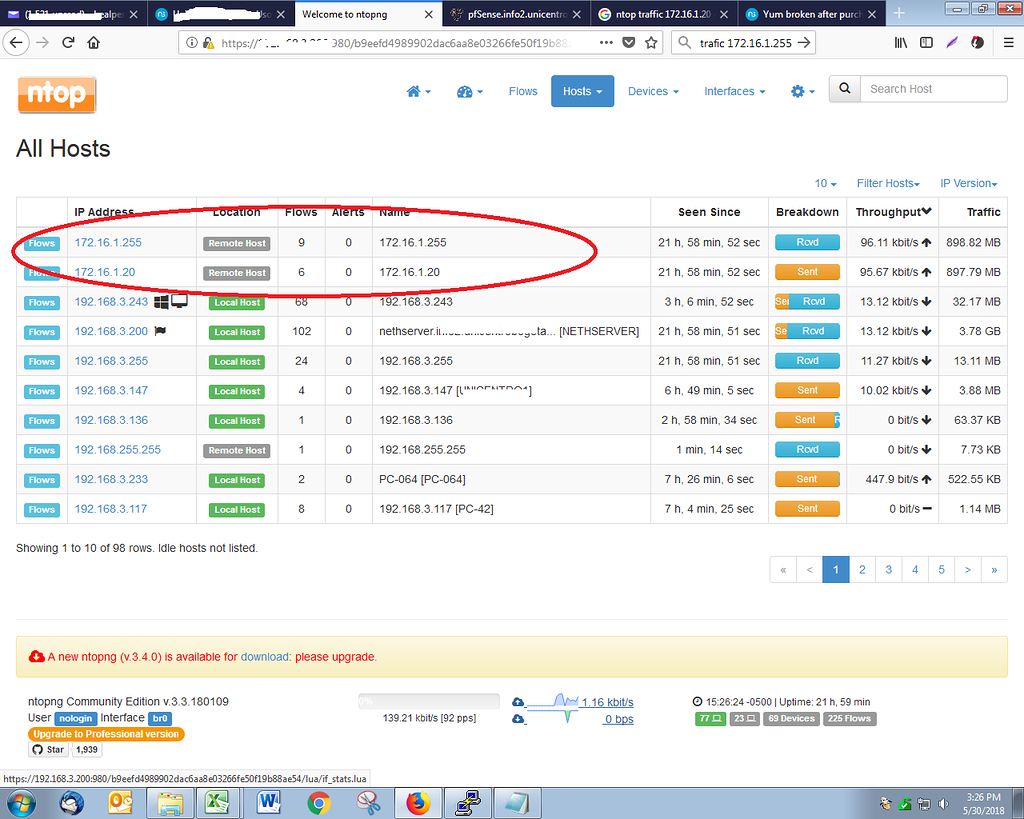The width and height of the screenshot is (1024, 819).
Task: Click Upgrade to Professional version button
Action: tap(106, 734)
